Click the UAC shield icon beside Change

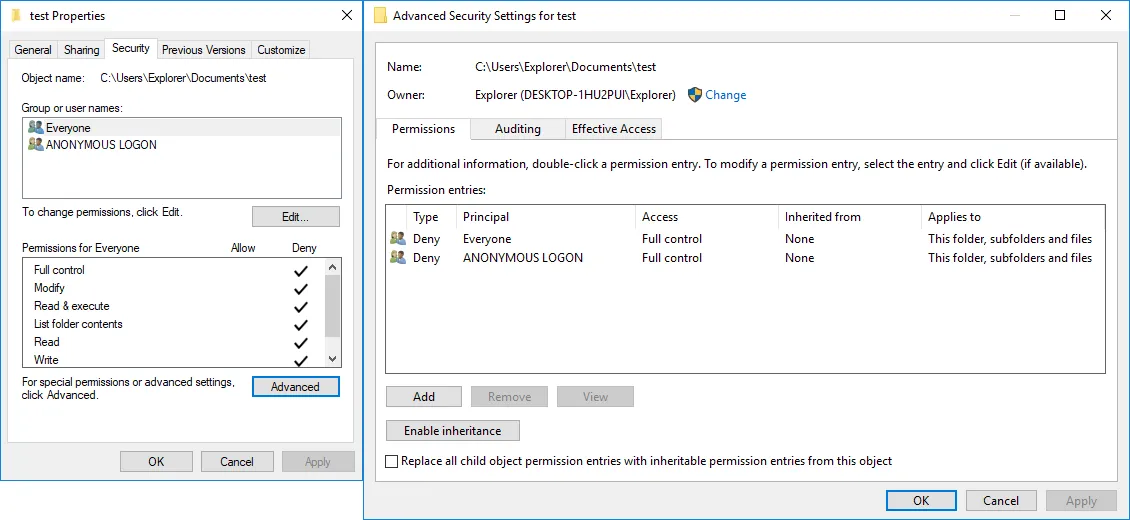pos(696,95)
